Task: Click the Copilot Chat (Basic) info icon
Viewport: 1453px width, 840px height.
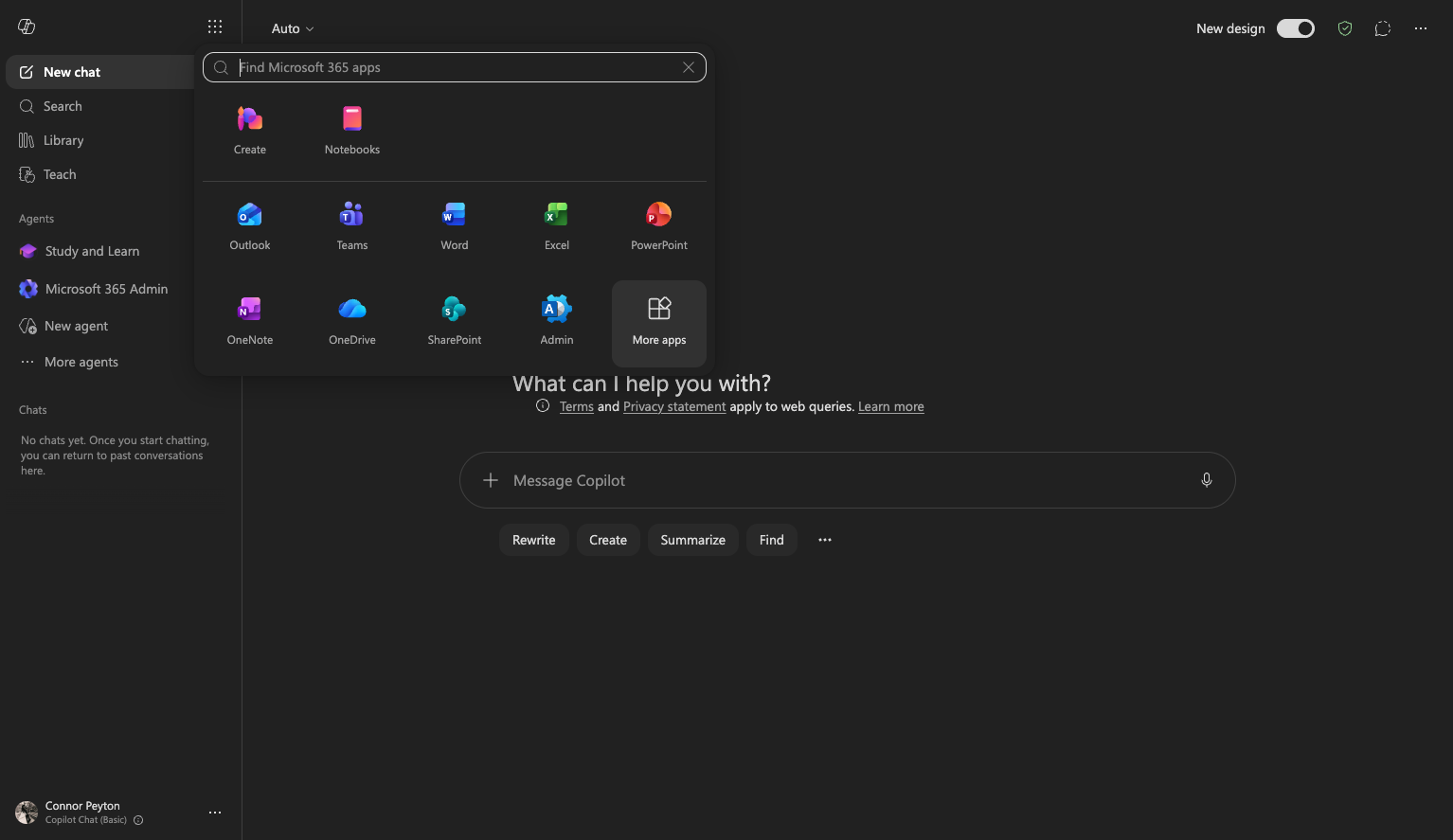Action: [138, 820]
